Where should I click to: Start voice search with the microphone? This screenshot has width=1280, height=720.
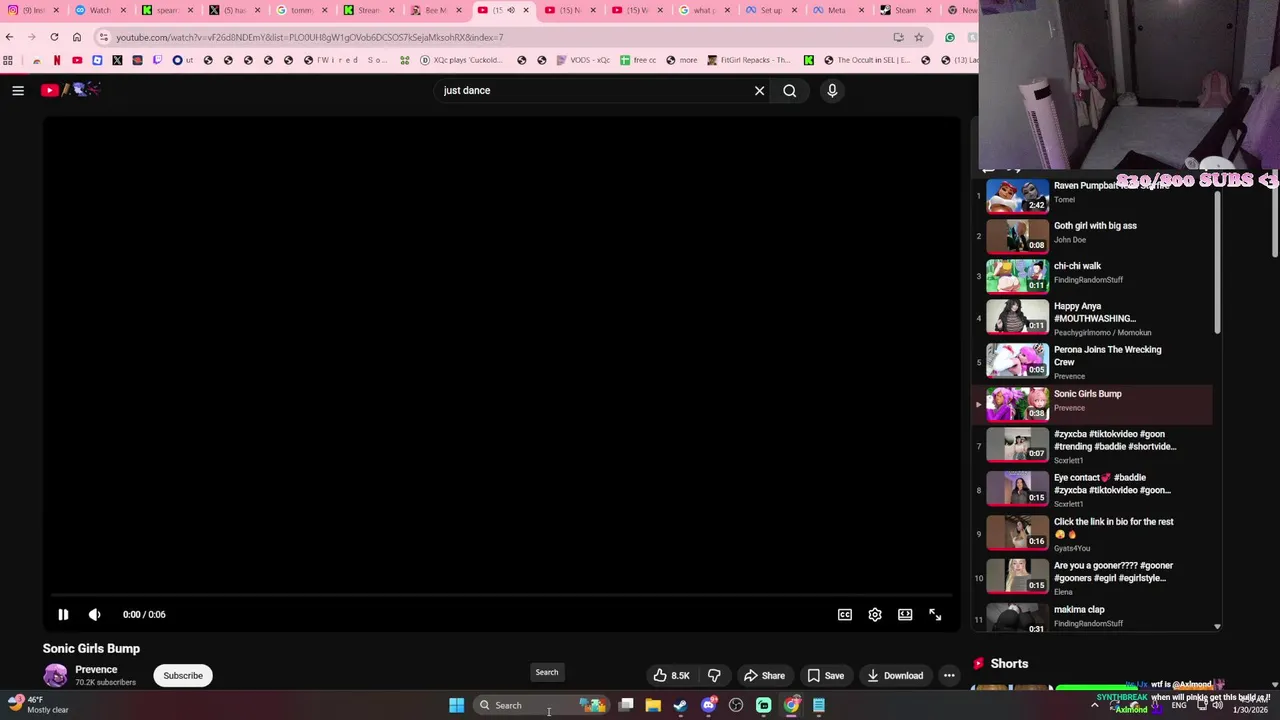click(832, 91)
